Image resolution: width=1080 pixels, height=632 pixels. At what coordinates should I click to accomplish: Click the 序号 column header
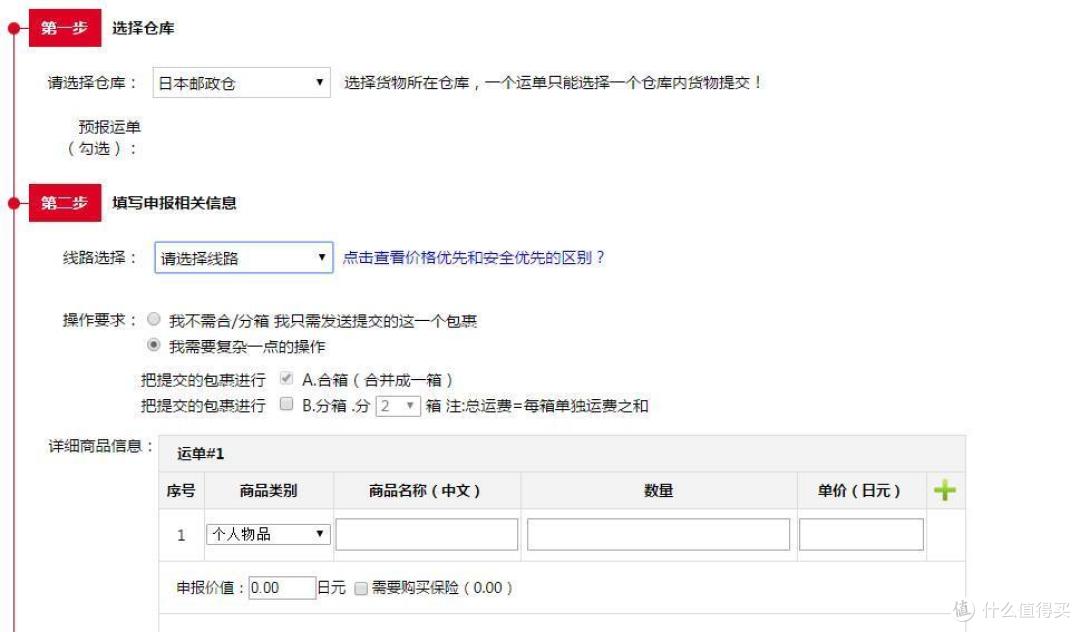click(x=181, y=491)
